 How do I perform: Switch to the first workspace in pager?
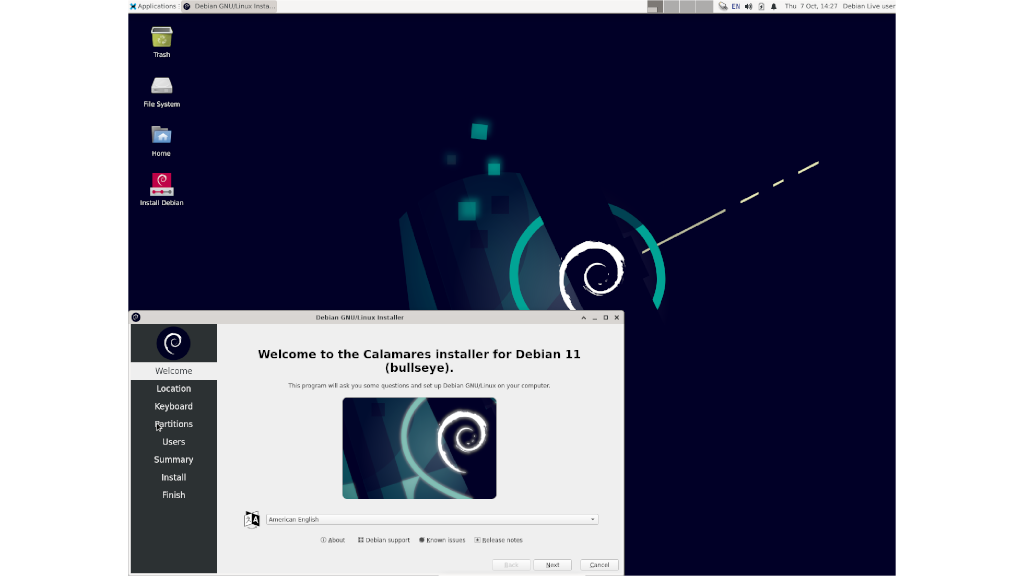[x=655, y=6]
